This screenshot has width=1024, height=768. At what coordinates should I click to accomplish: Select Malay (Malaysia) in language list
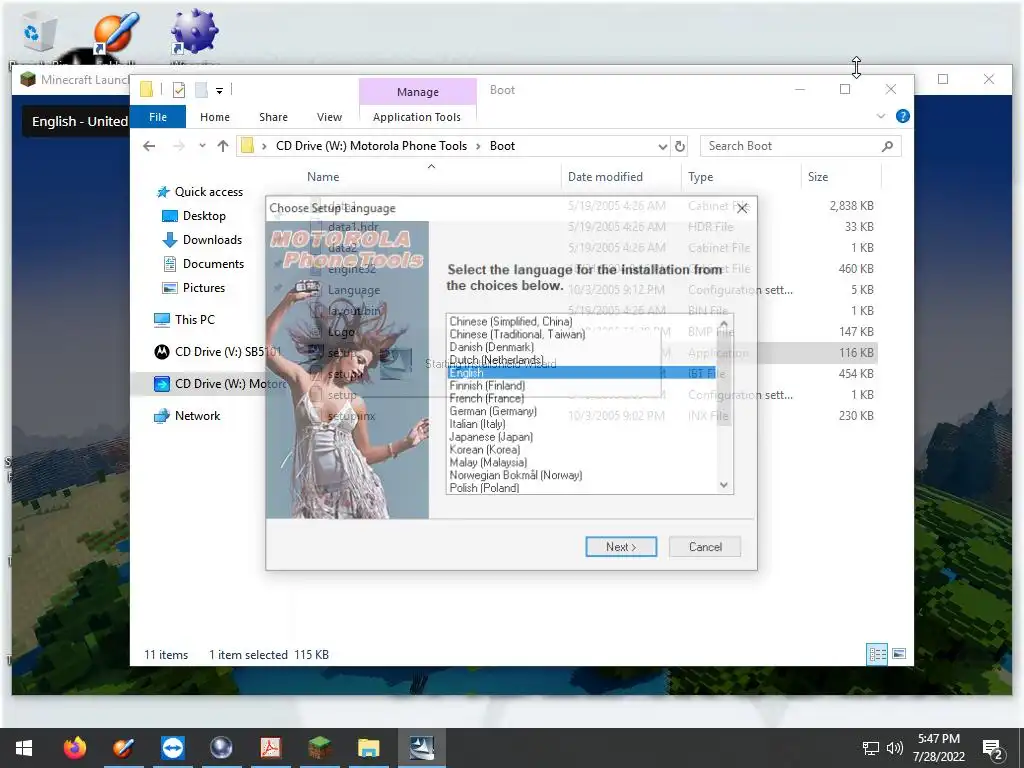(488, 462)
